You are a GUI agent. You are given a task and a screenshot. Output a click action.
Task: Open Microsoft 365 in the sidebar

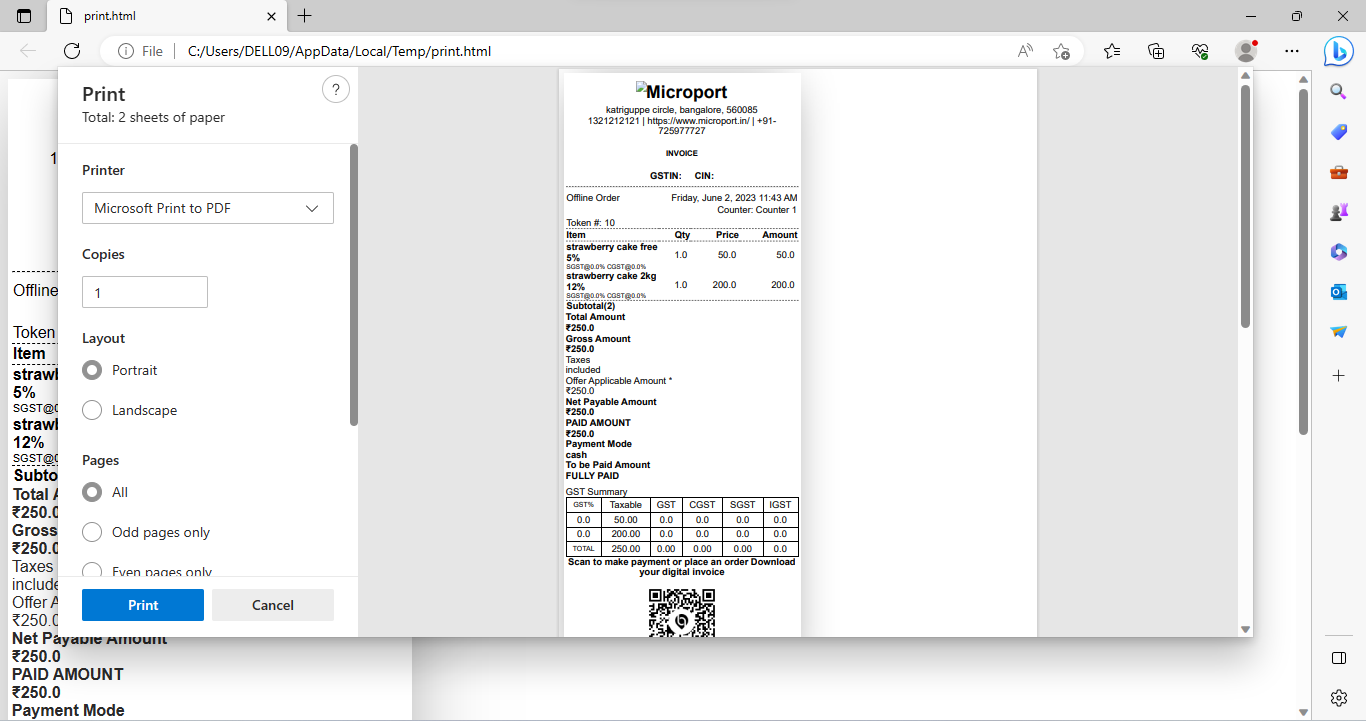pos(1339,252)
